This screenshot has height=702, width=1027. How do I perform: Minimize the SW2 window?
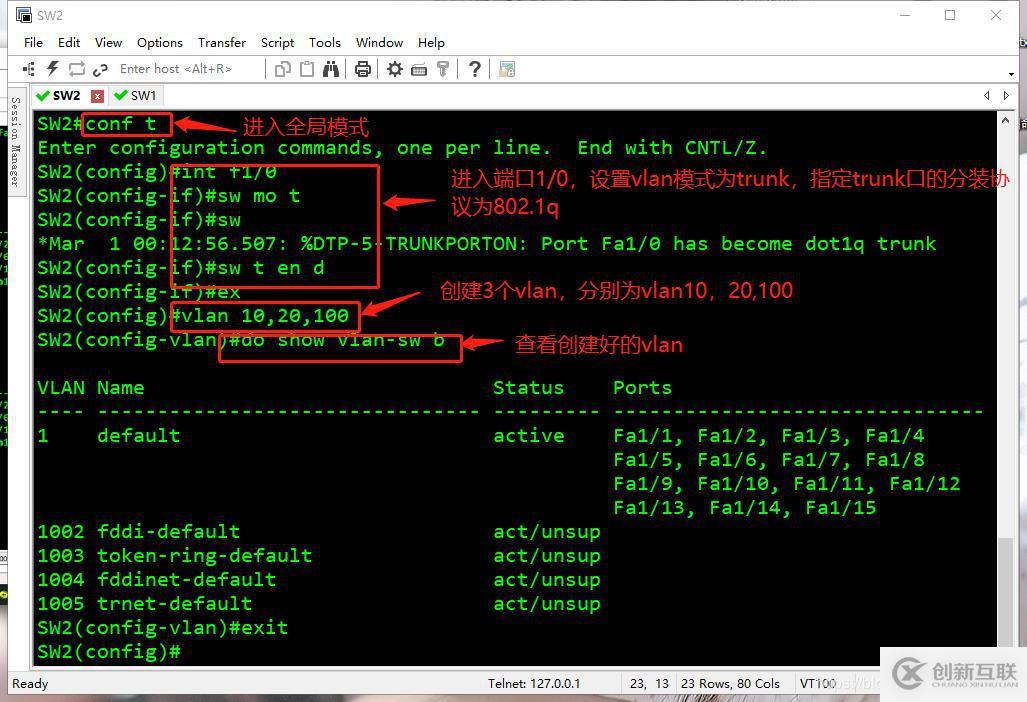tap(905, 15)
